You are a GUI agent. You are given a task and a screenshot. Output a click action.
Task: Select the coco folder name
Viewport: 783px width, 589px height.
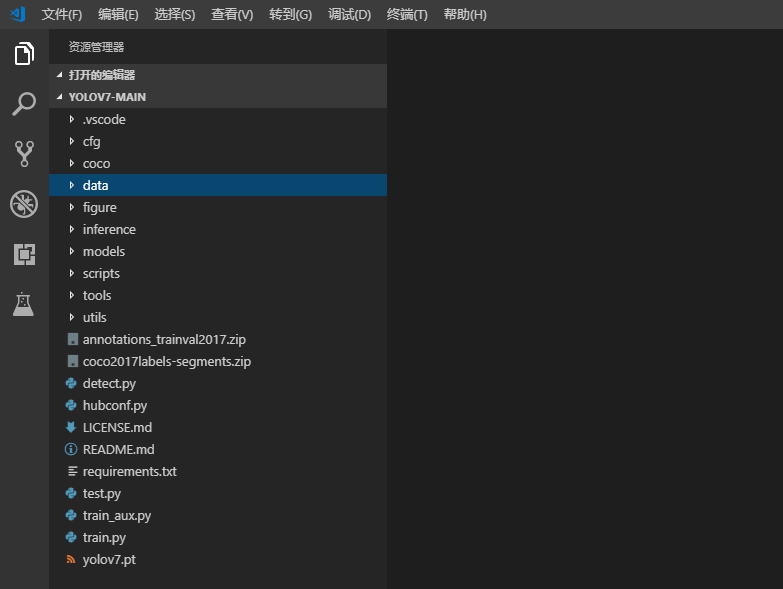(96, 164)
